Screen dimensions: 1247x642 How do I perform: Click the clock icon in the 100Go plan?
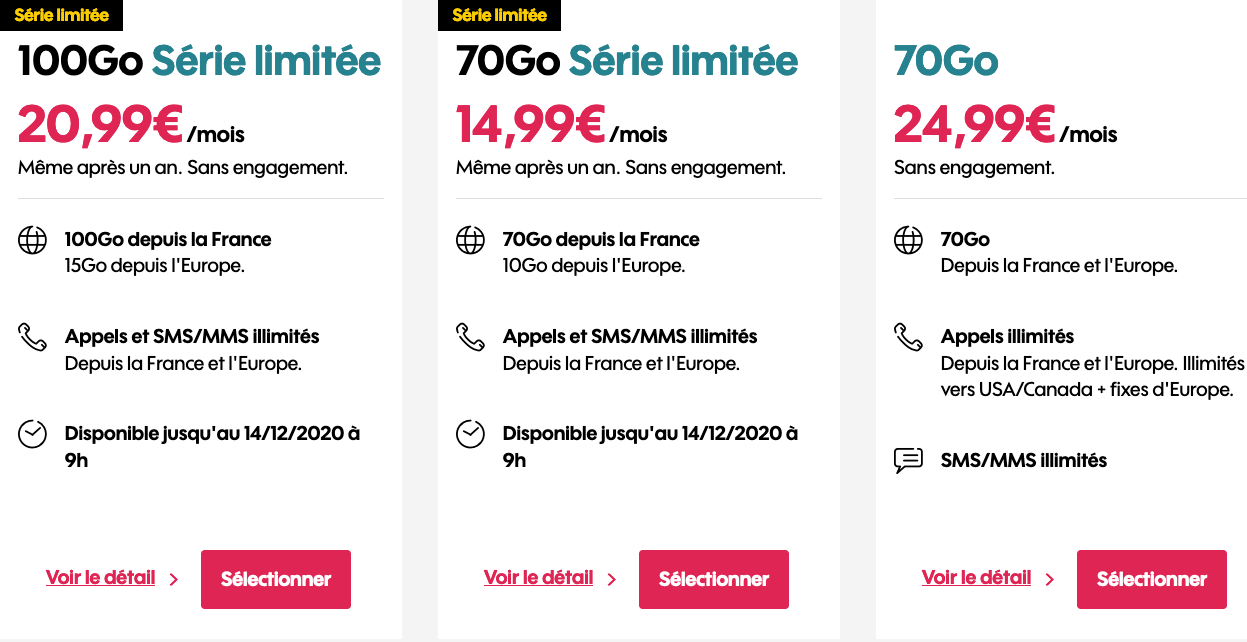coord(33,434)
